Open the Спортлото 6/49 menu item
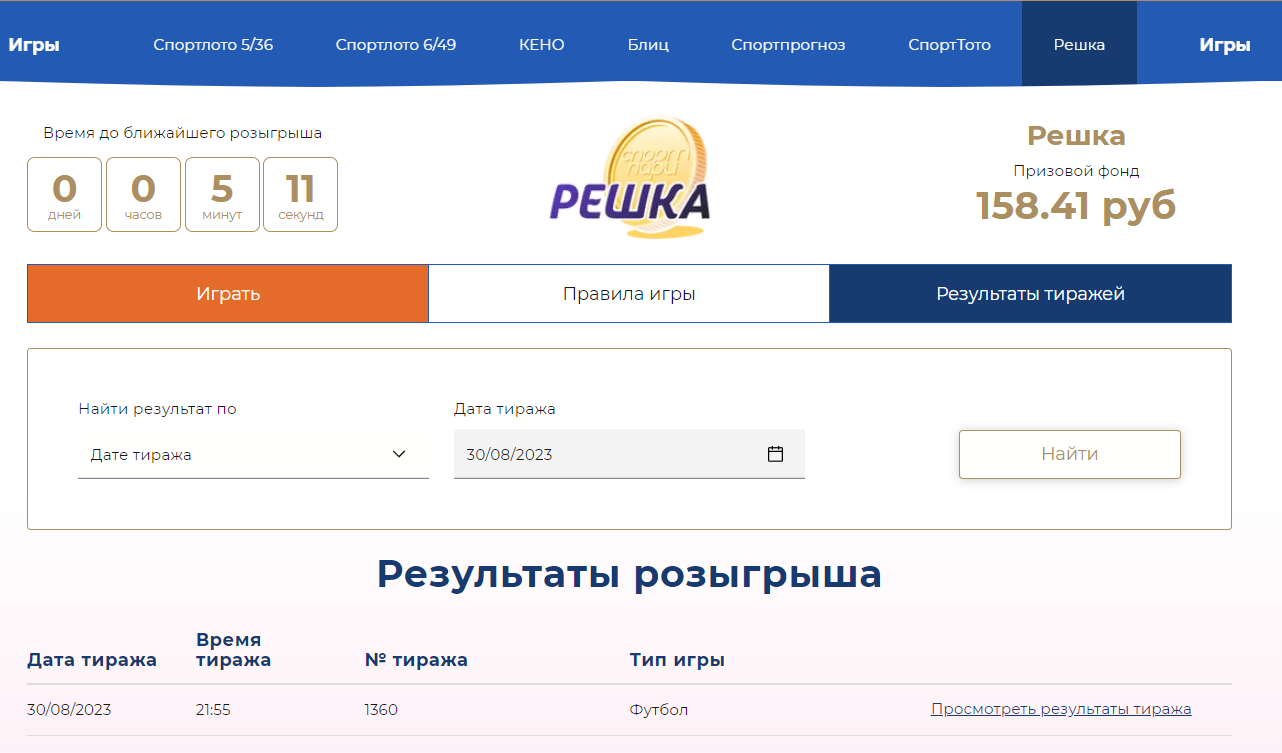This screenshot has height=753, width=1282. (396, 45)
